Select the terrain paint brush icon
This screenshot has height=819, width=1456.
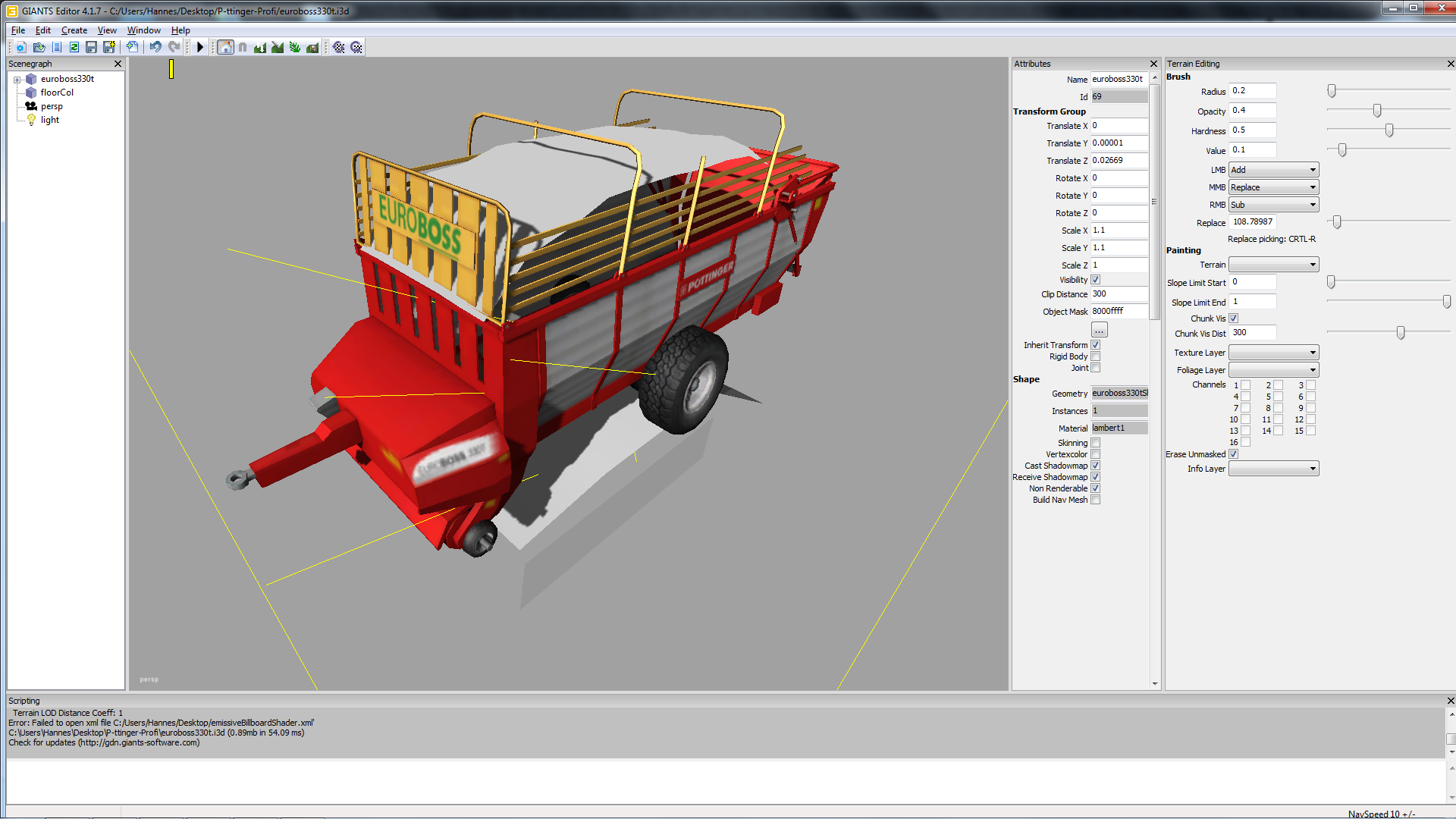pyautogui.click(x=278, y=47)
